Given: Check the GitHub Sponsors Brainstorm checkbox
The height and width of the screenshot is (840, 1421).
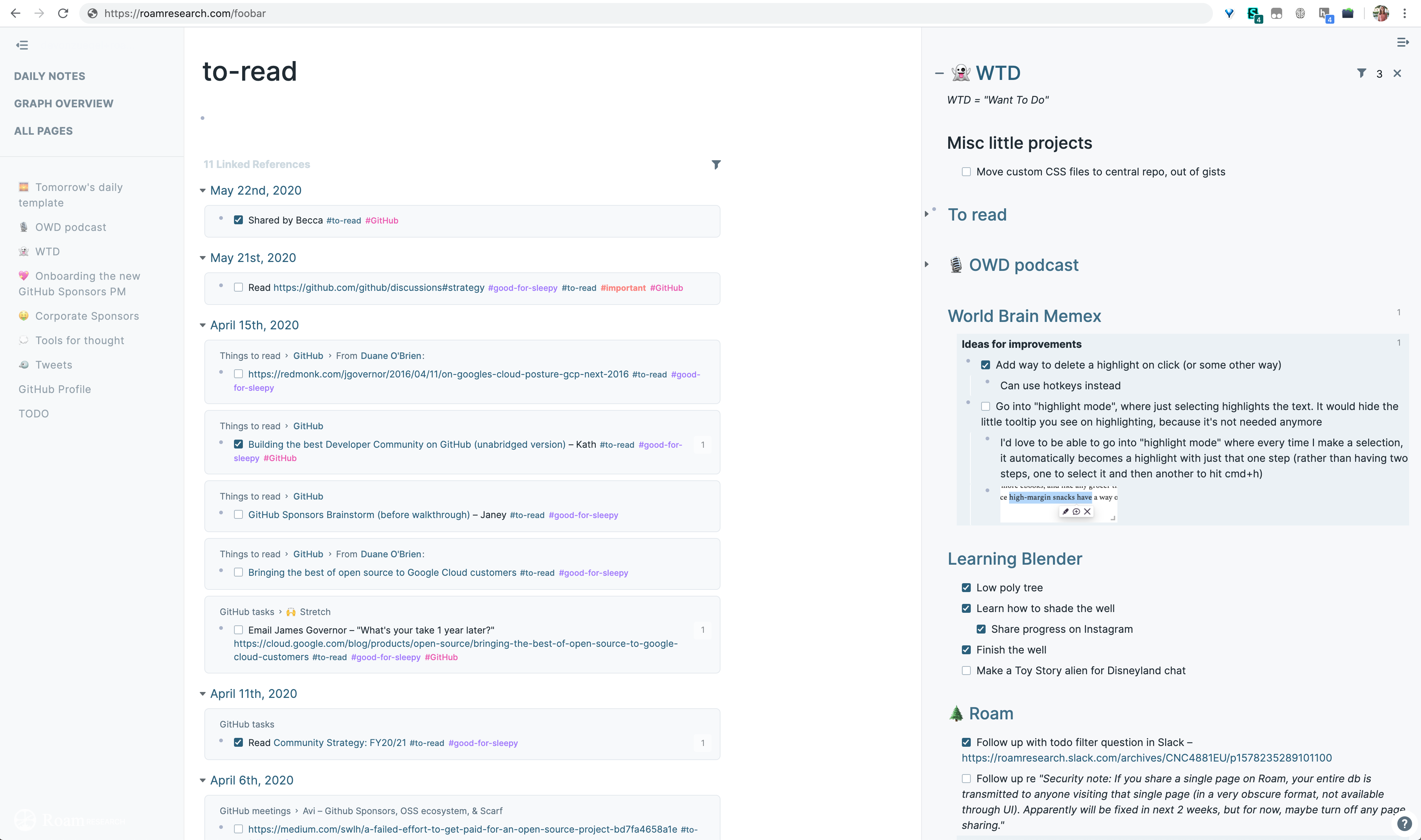Looking at the screenshot, I should point(238,514).
